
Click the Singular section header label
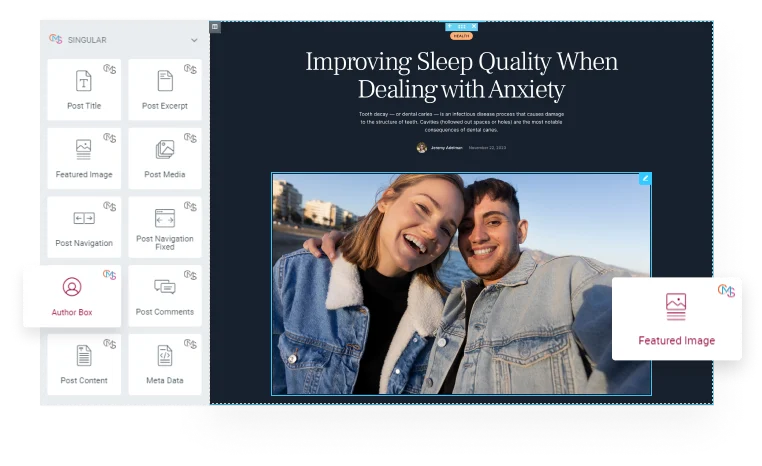click(87, 40)
